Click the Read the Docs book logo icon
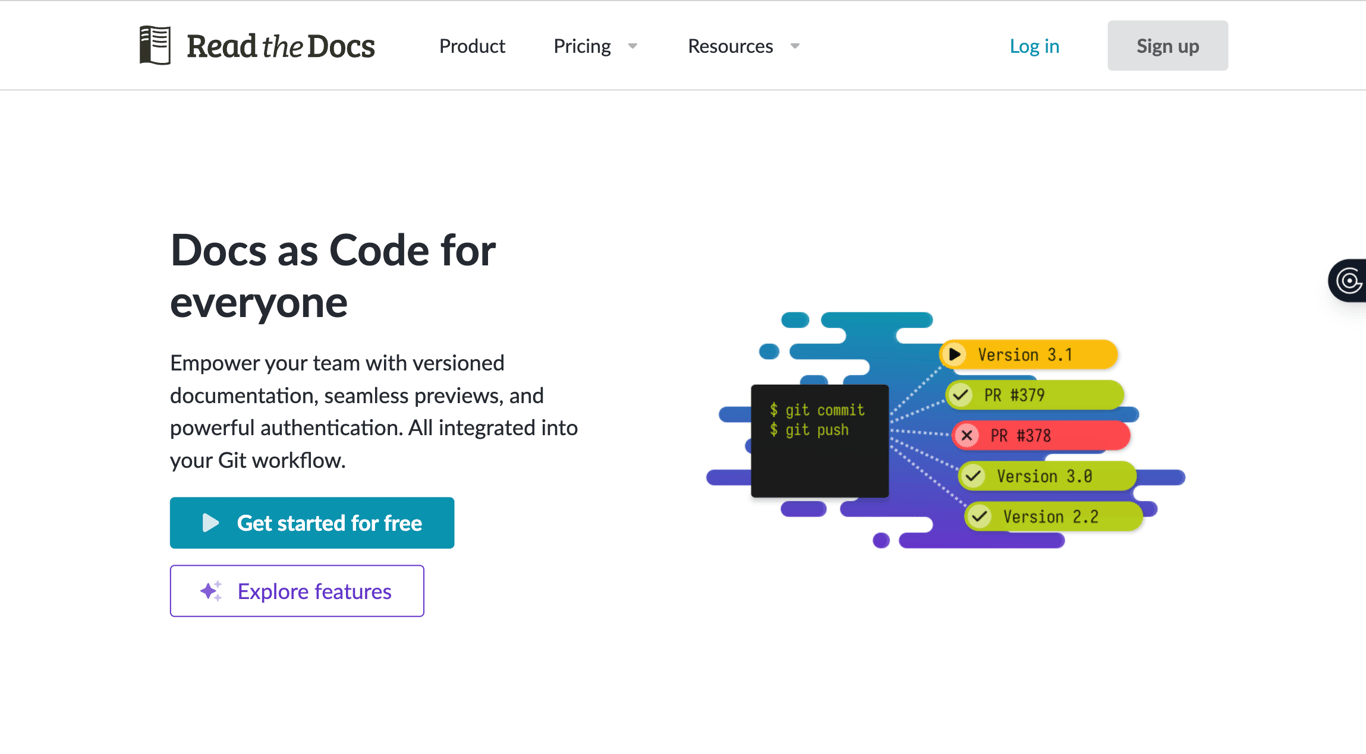This screenshot has width=1366, height=754. pos(155,46)
